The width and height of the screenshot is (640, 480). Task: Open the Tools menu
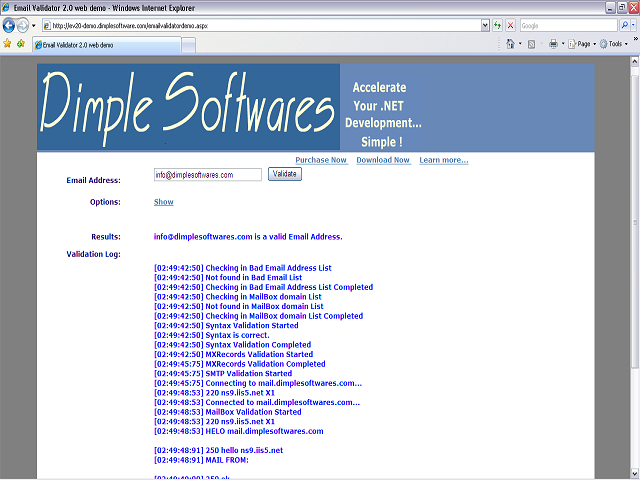pos(613,44)
